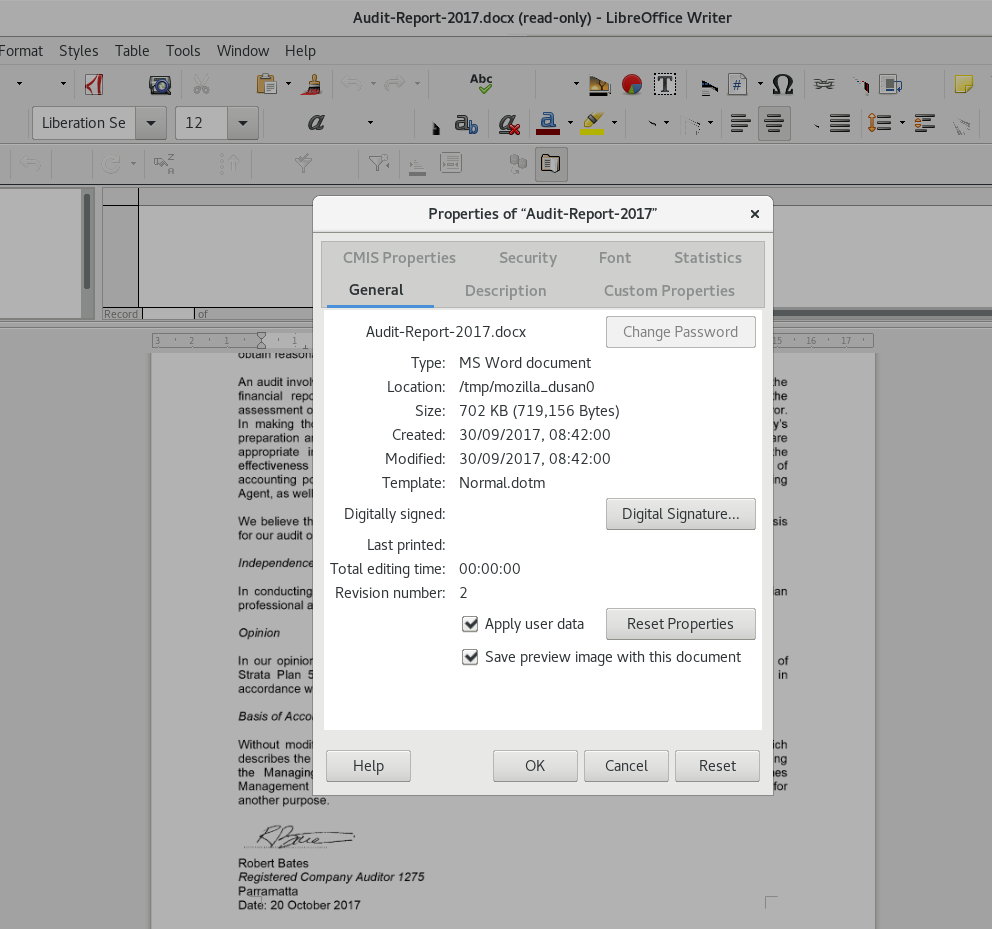Expand font name dropdown Liberation Se
Image resolution: width=992 pixels, height=929 pixels.
(x=151, y=123)
